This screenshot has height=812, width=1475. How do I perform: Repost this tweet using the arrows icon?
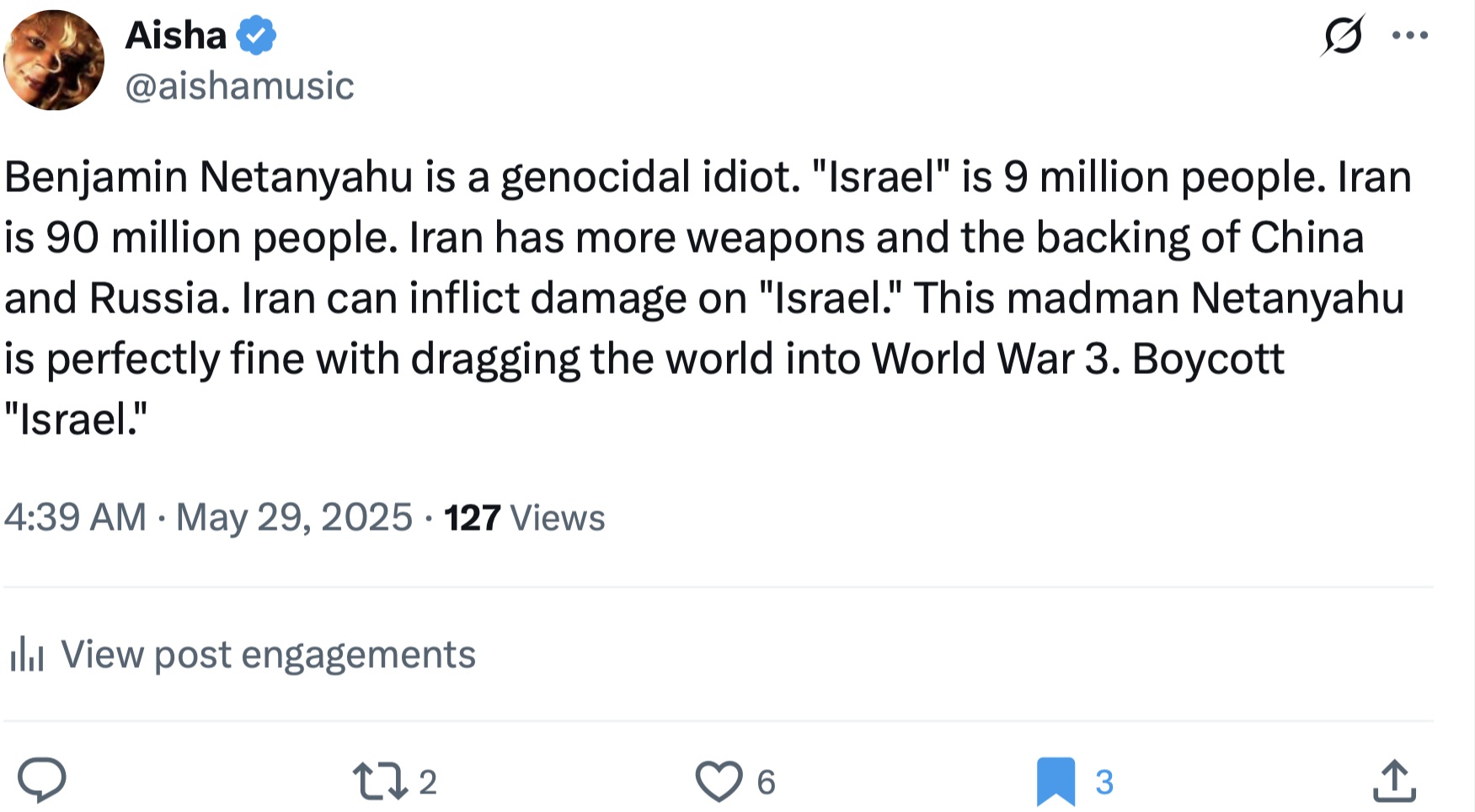(380, 781)
